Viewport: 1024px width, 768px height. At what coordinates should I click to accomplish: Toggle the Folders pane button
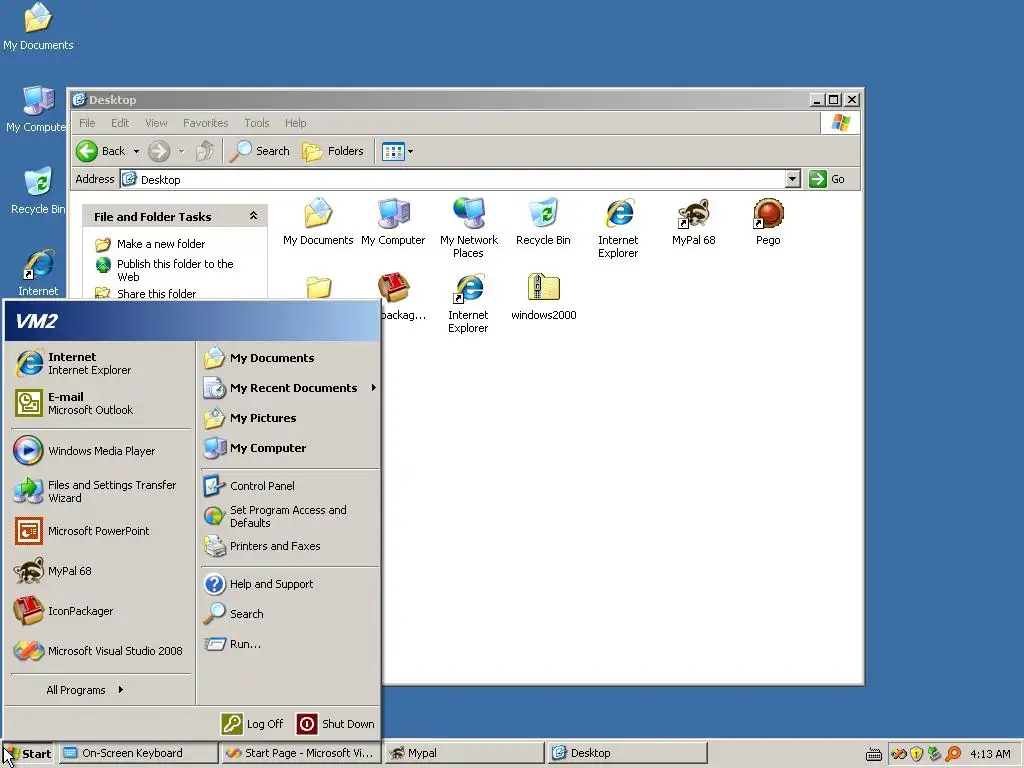coord(333,151)
